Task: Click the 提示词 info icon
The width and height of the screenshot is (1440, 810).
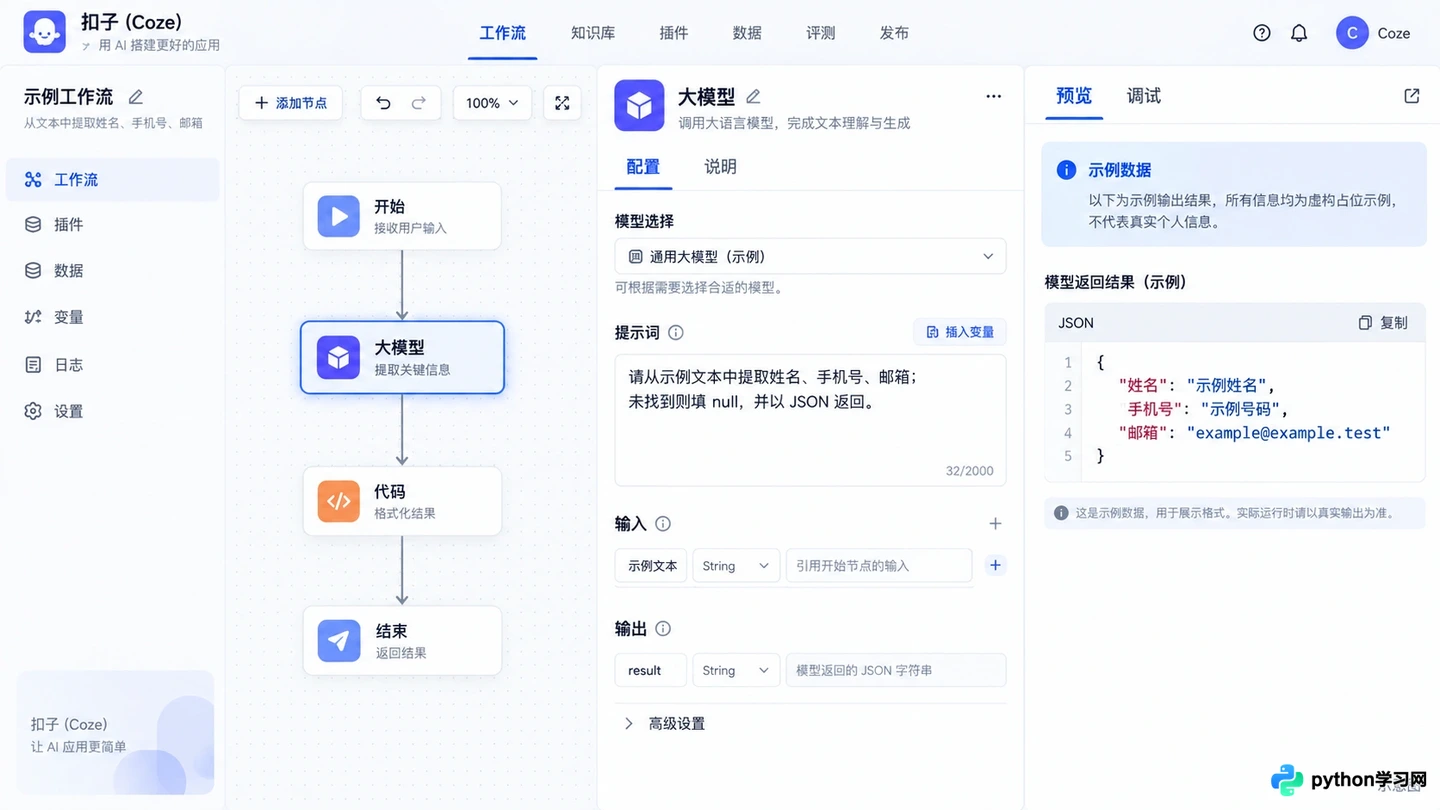Action: click(x=676, y=332)
